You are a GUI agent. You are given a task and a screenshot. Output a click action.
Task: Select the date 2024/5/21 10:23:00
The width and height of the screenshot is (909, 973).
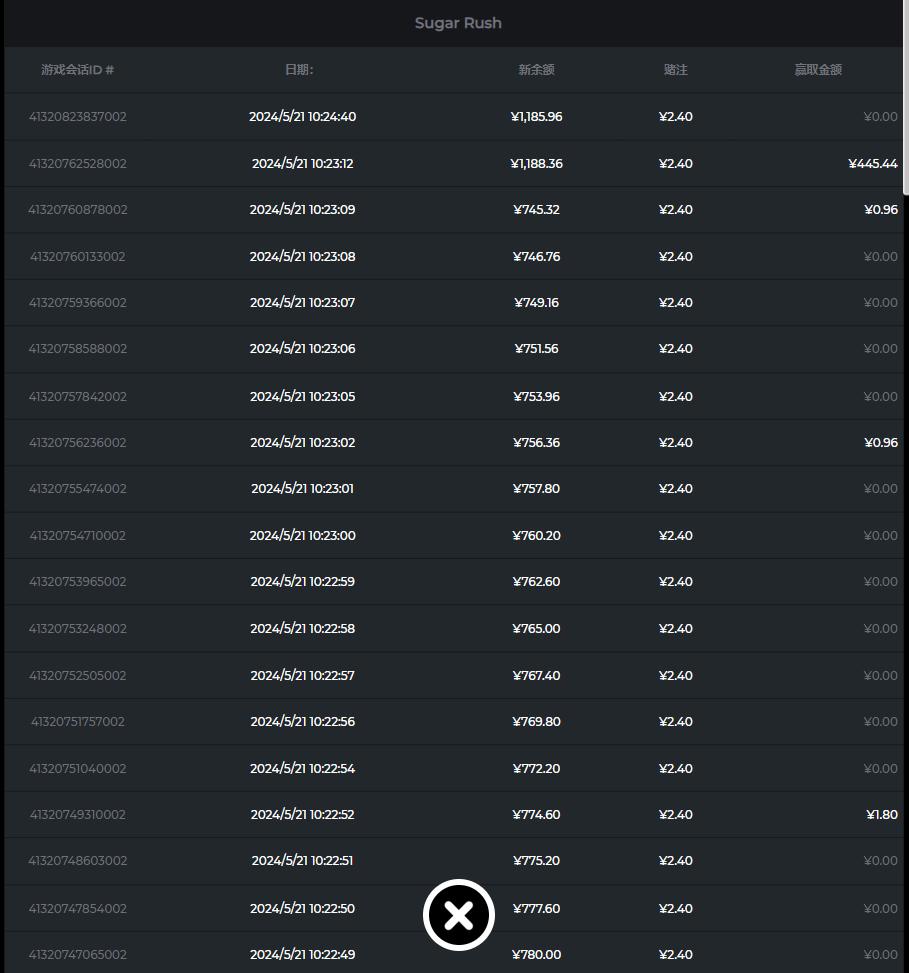(303, 536)
